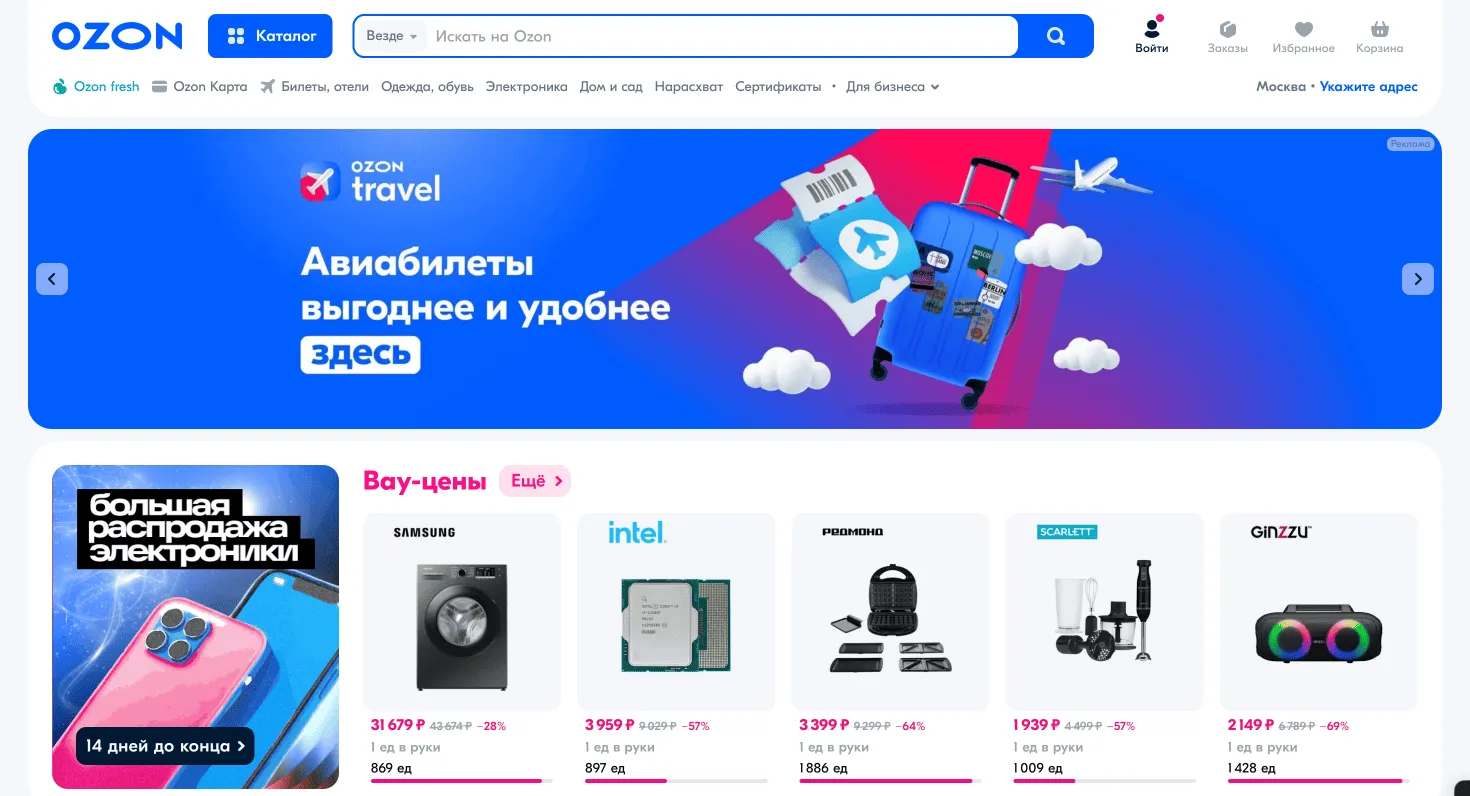Screen dimensions: 1470x796
Task: Open Ozon Карта card link
Action: [x=200, y=87]
